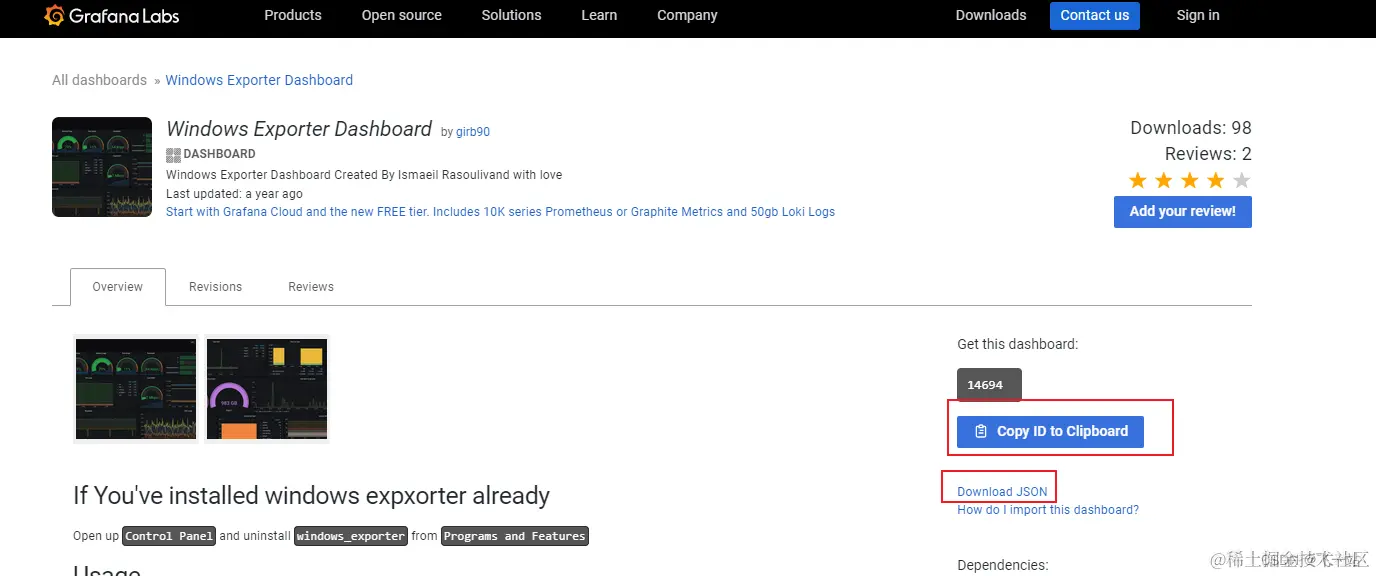Click the If You've installed windows expxorter heading
Image resolution: width=1376 pixels, height=576 pixels.
(x=312, y=496)
